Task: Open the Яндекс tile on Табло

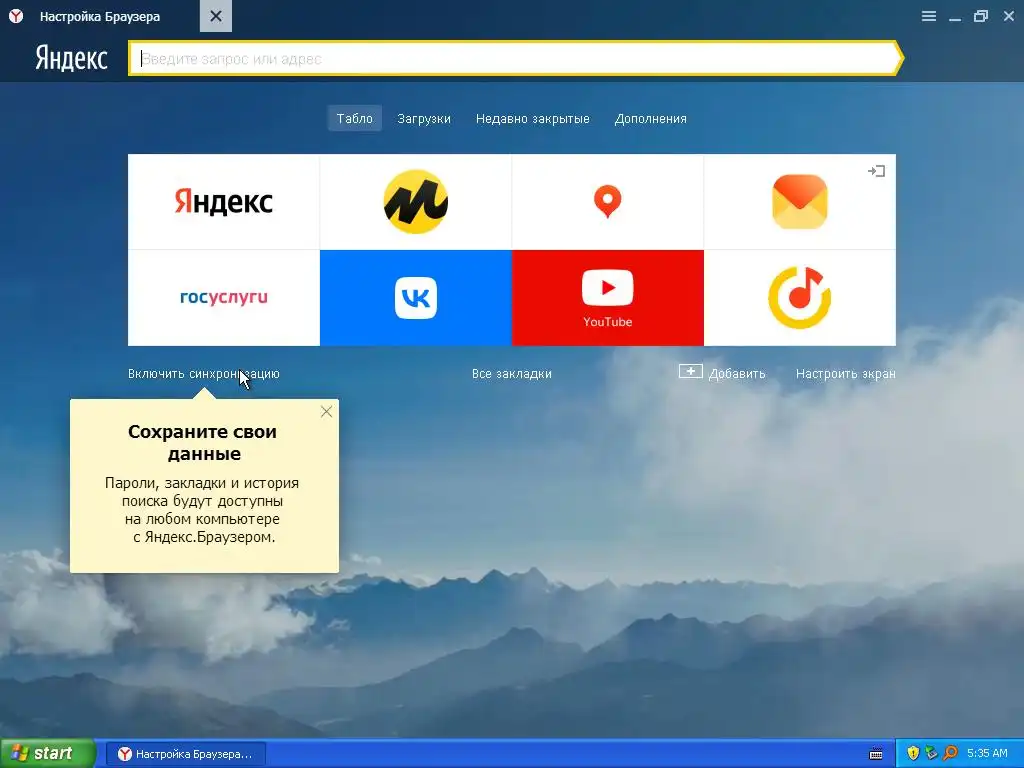Action: (223, 202)
